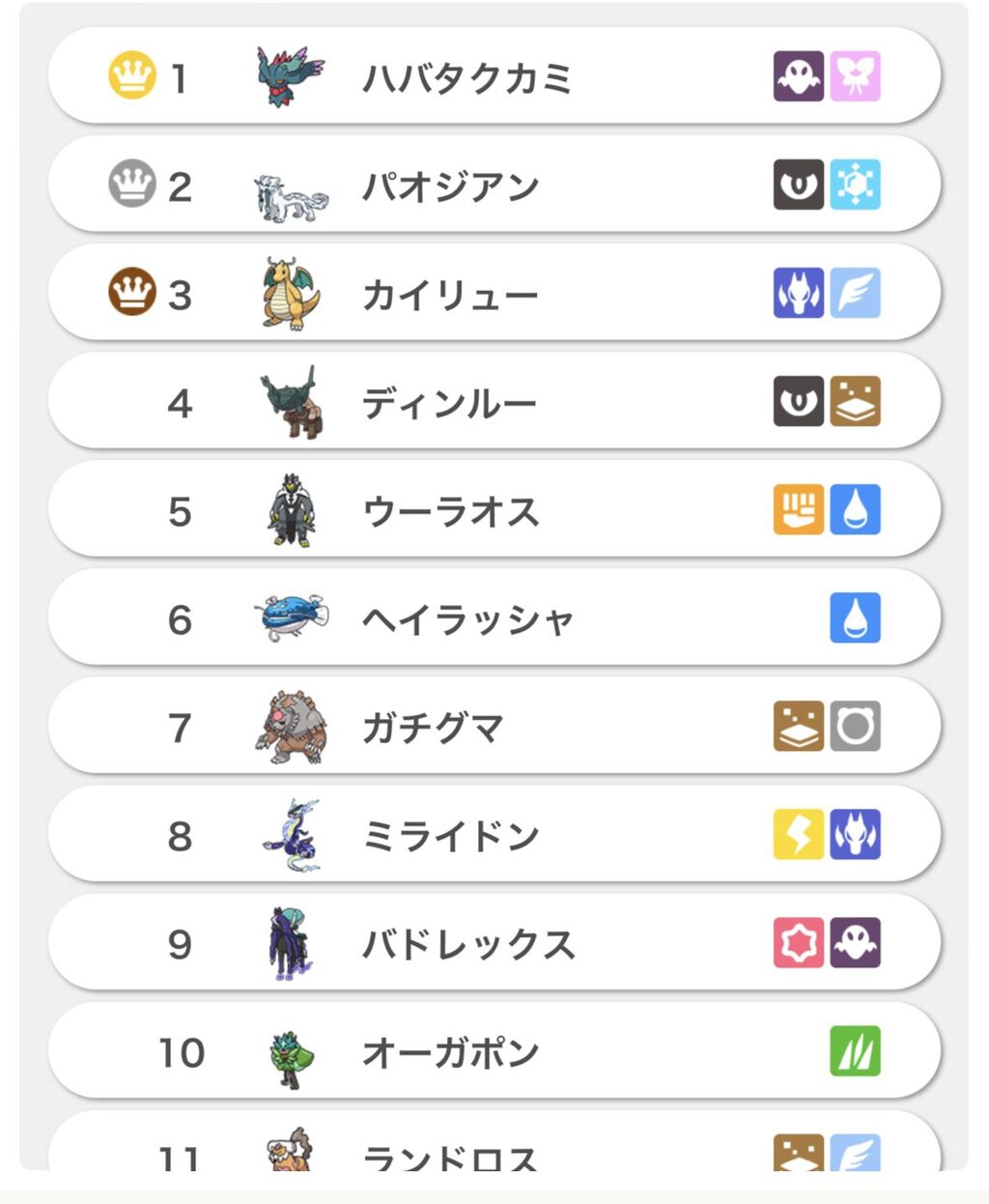
Task: Select the Fighting type icon on ウーラオス
Action: point(799,509)
